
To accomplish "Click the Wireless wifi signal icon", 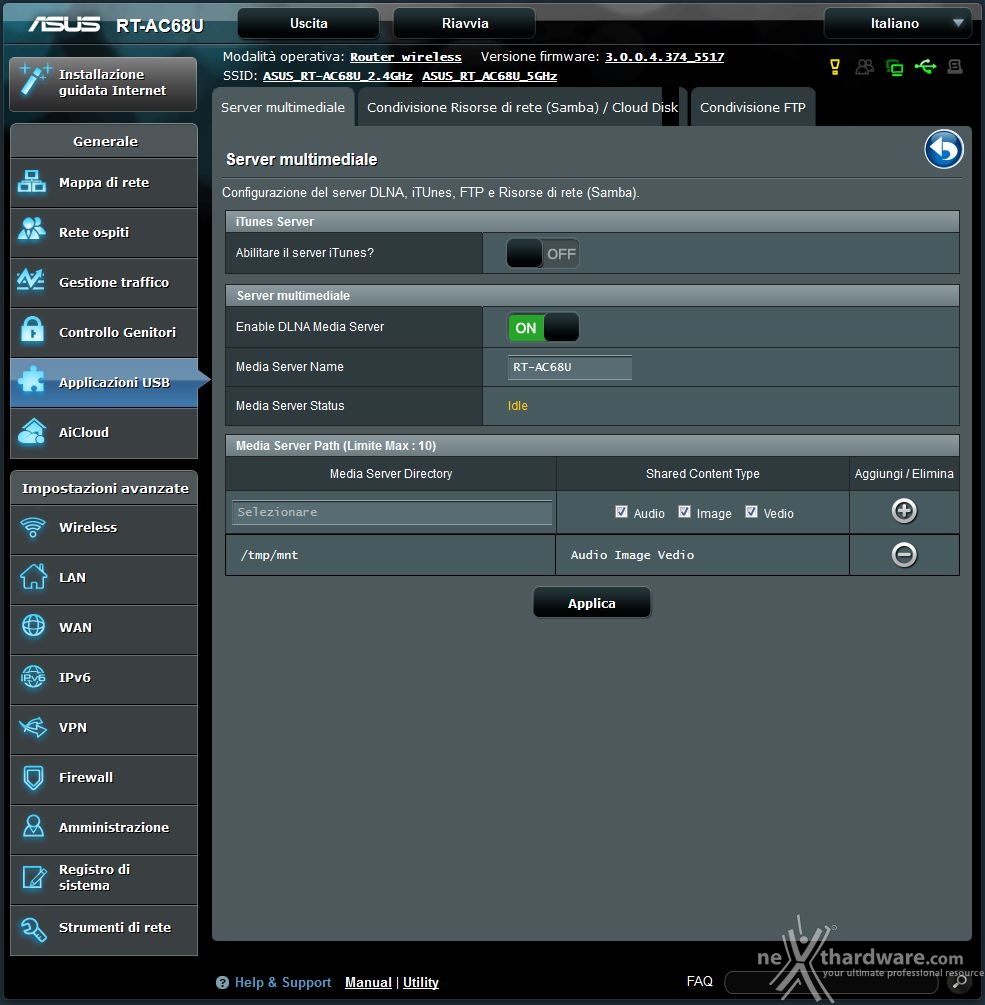I will coord(33,527).
